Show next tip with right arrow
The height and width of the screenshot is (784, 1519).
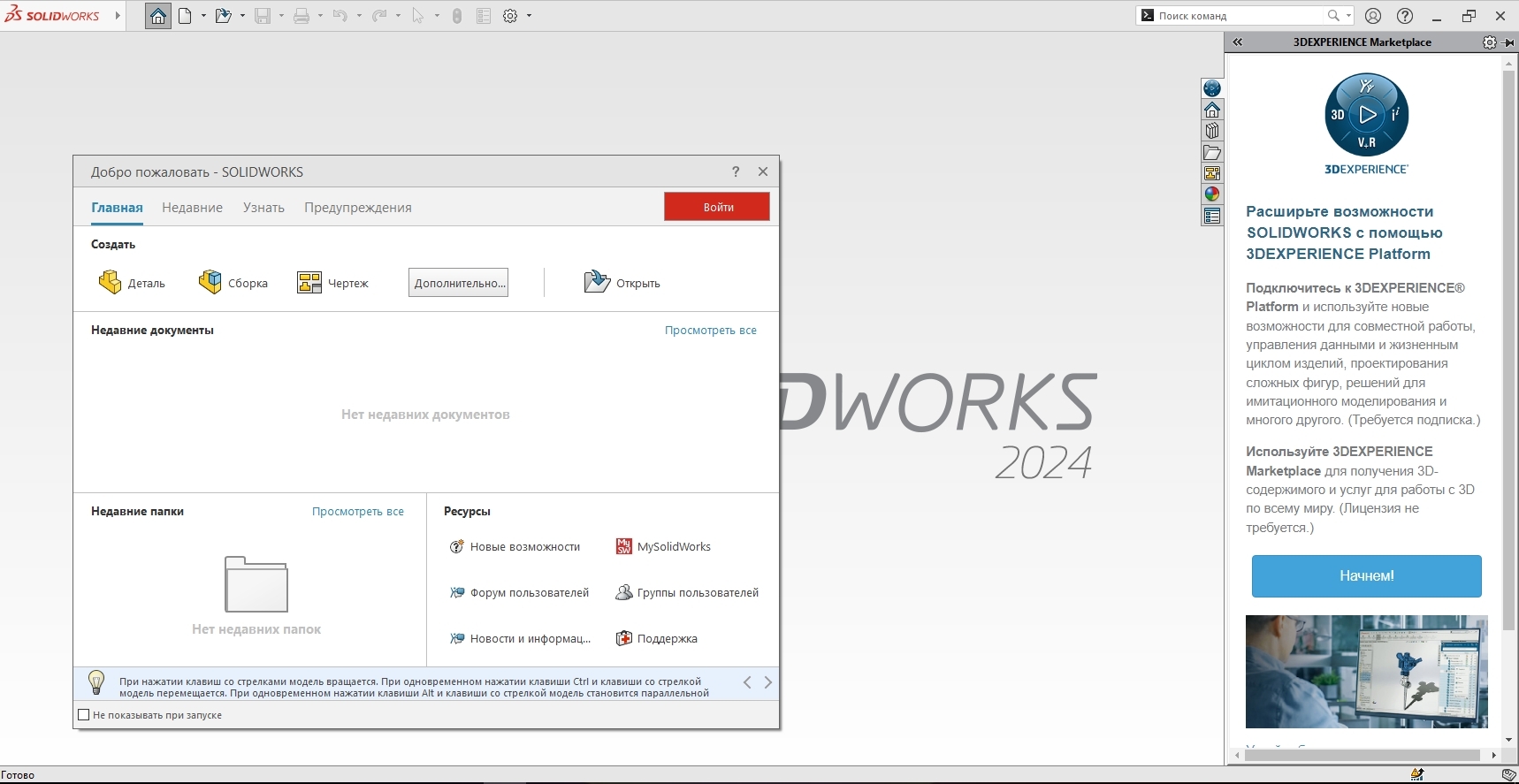click(767, 682)
